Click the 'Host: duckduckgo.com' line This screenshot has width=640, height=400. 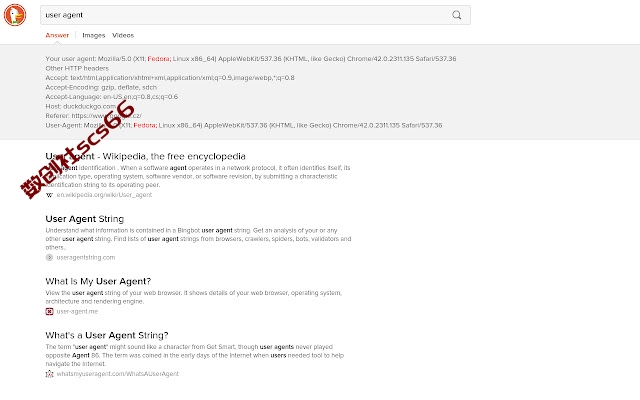[80, 106]
